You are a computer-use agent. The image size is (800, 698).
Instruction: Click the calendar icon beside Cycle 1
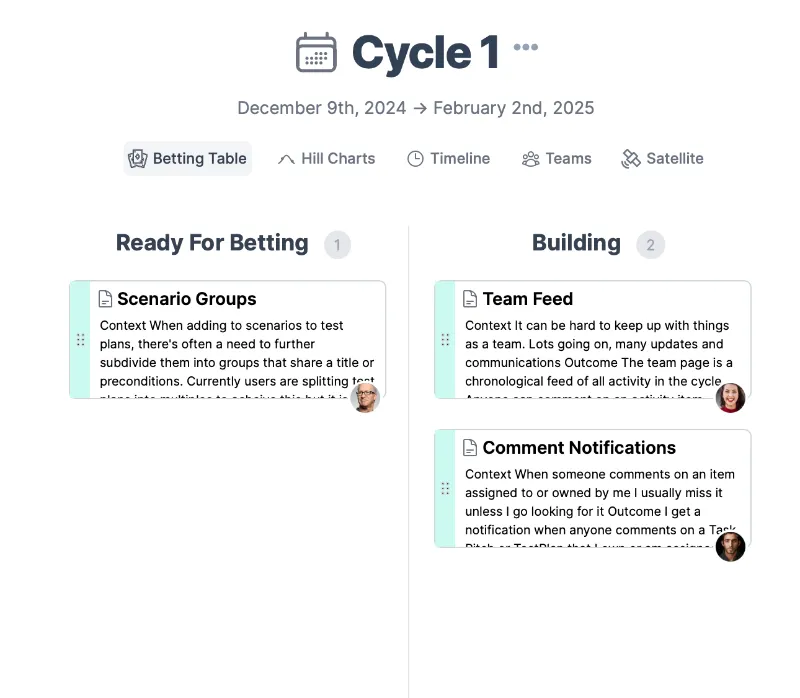(x=316, y=52)
